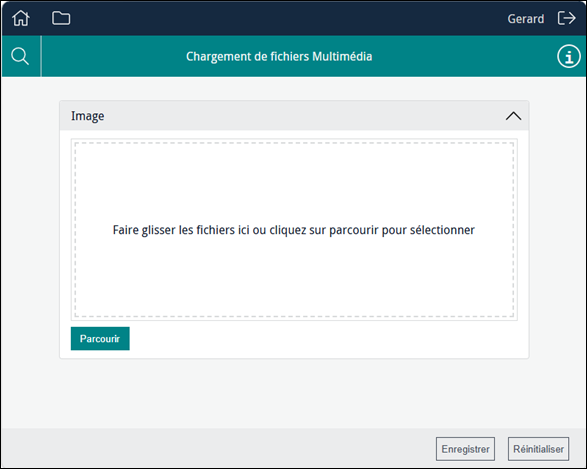This screenshot has width=587, height=469.
Task: Click the Image section header label
Action: click(x=88, y=116)
